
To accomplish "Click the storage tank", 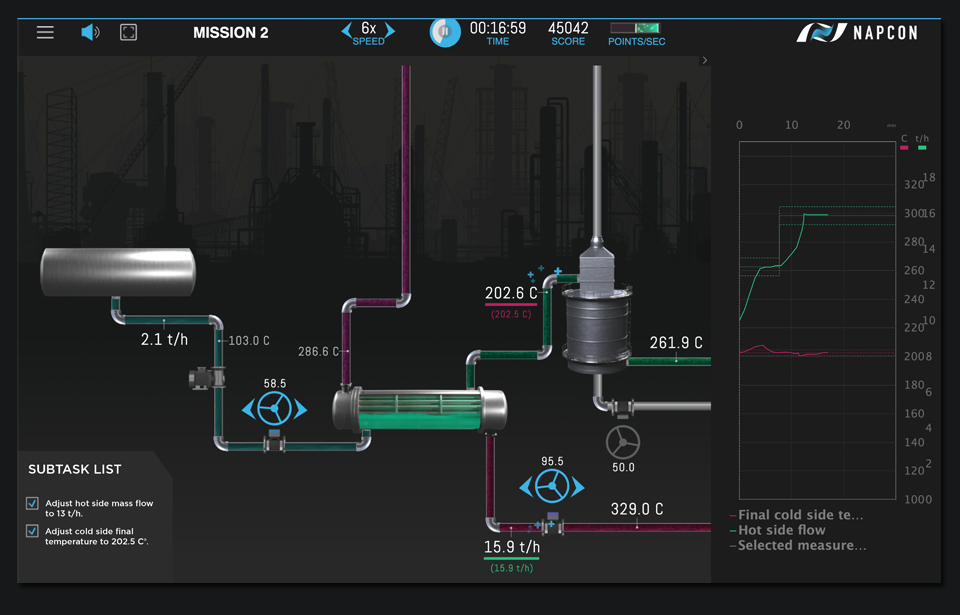I will pyautogui.click(x=118, y=271).
